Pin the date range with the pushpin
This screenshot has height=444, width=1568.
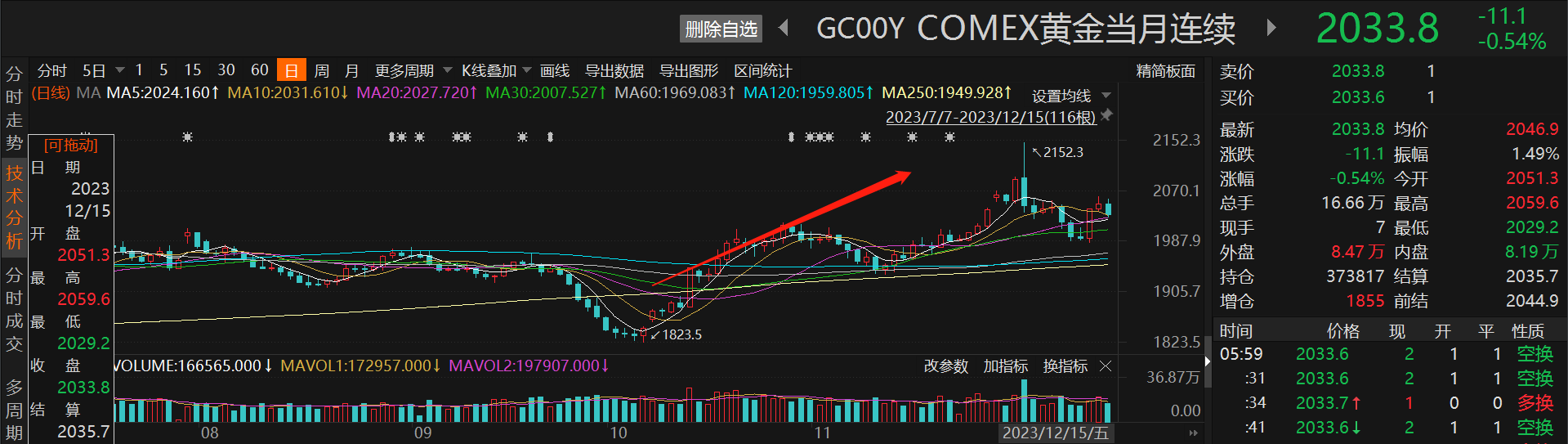click(x=1106, y=116)
